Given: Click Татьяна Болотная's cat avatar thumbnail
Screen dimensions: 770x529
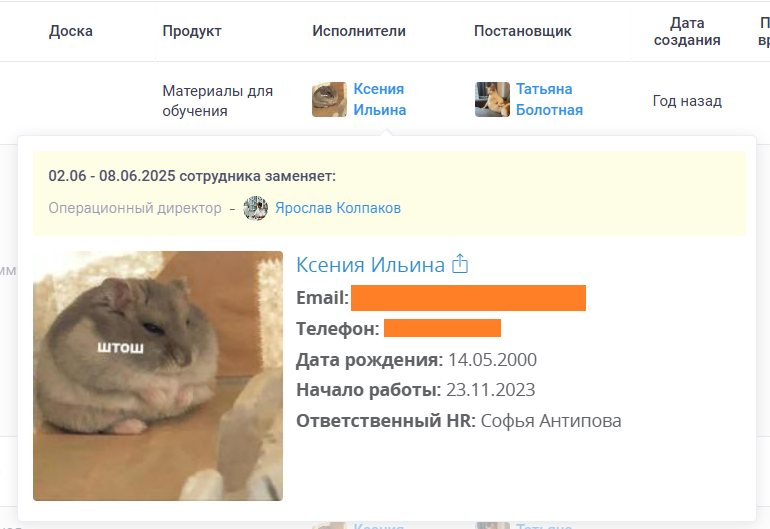Looking at the screenshot, I should click(492, 99).
